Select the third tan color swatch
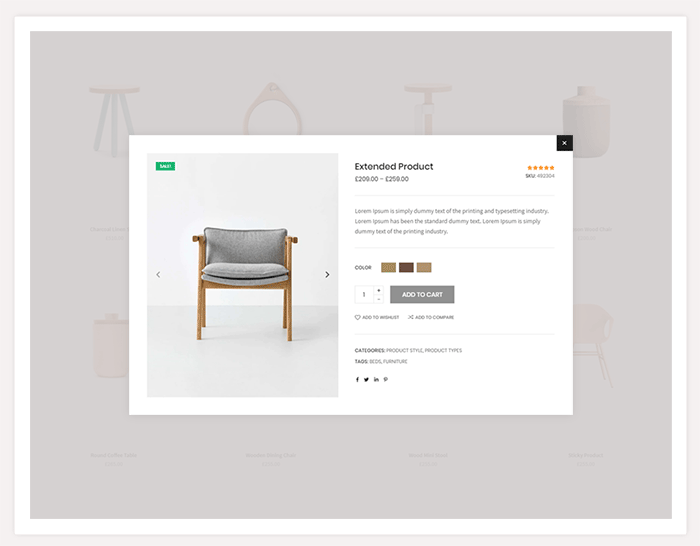 [x=424, y=267]
